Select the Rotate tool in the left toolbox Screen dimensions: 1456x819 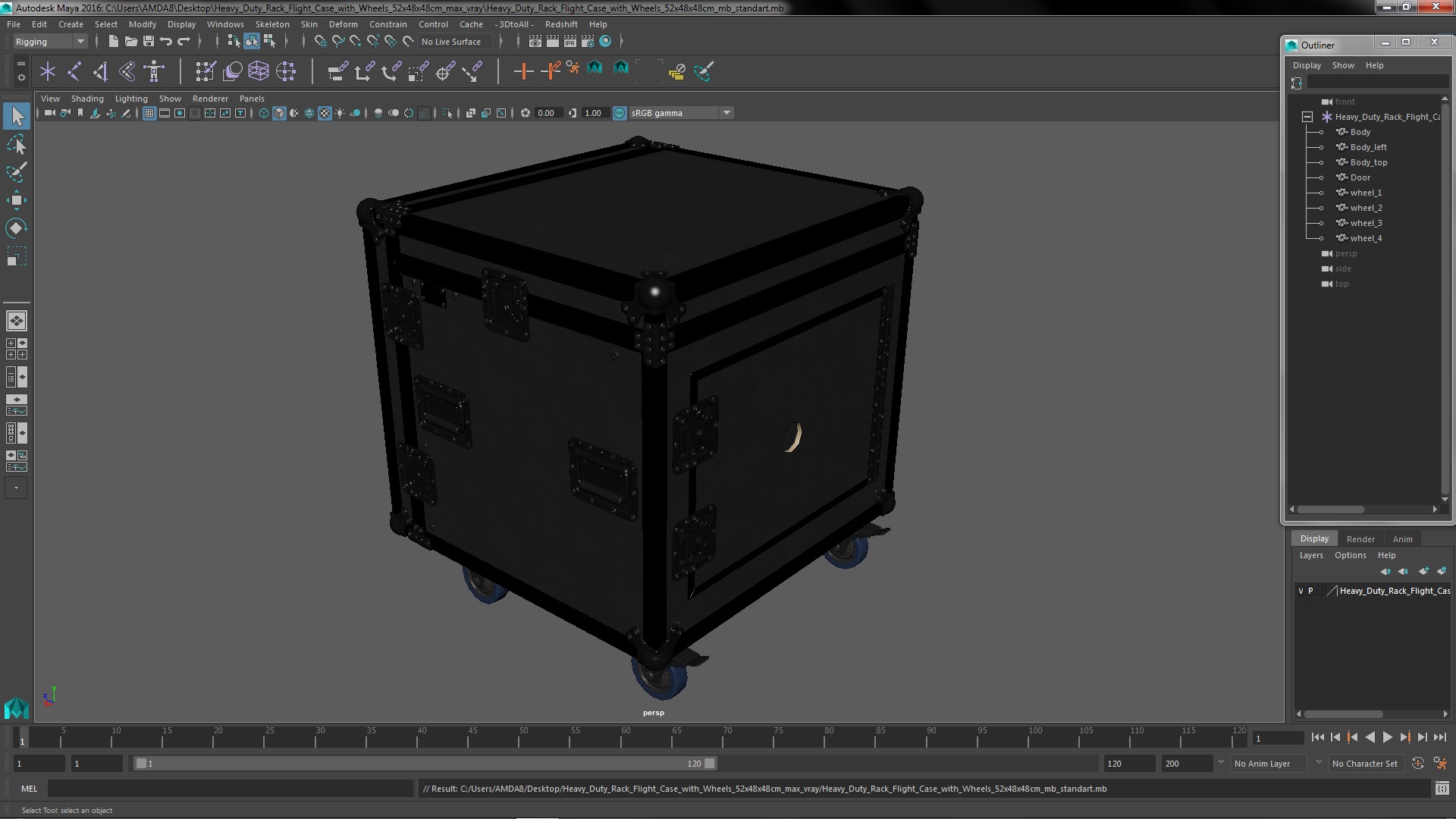click(16, 228)
